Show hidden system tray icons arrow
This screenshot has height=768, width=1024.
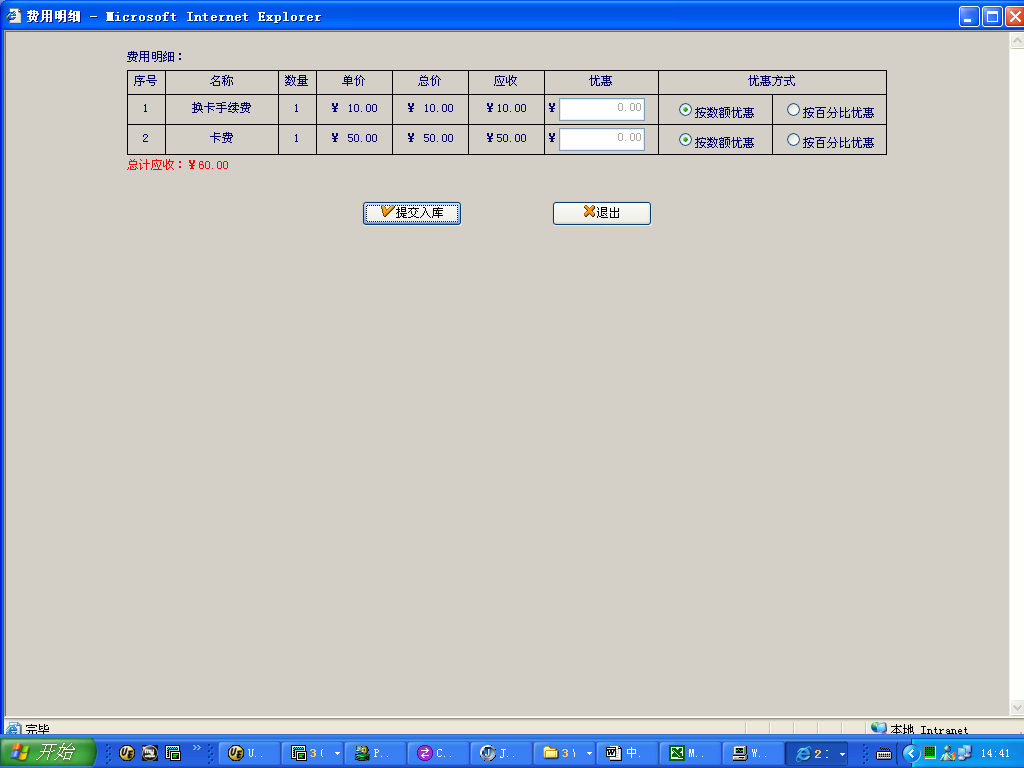tap(911, 753)
